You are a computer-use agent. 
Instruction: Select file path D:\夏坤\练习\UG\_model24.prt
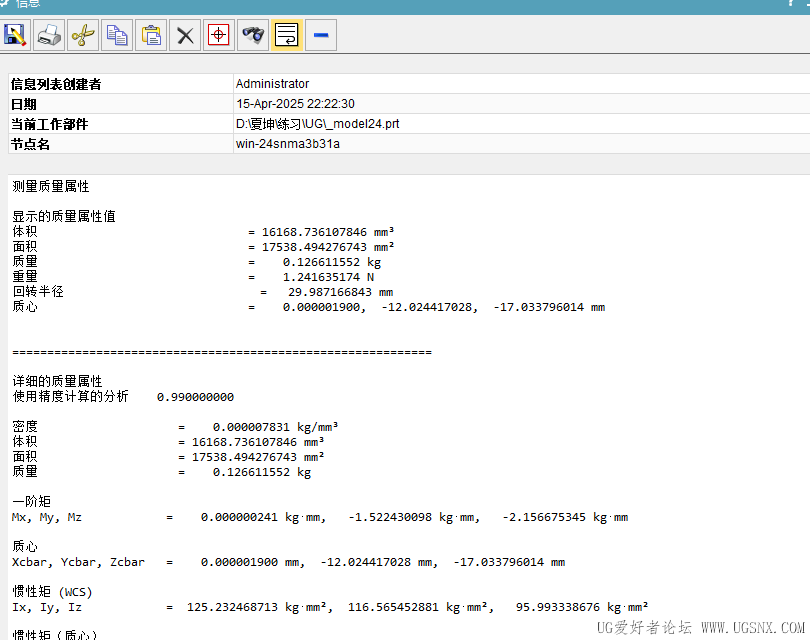pyautogui.click(x=318, y=124)
